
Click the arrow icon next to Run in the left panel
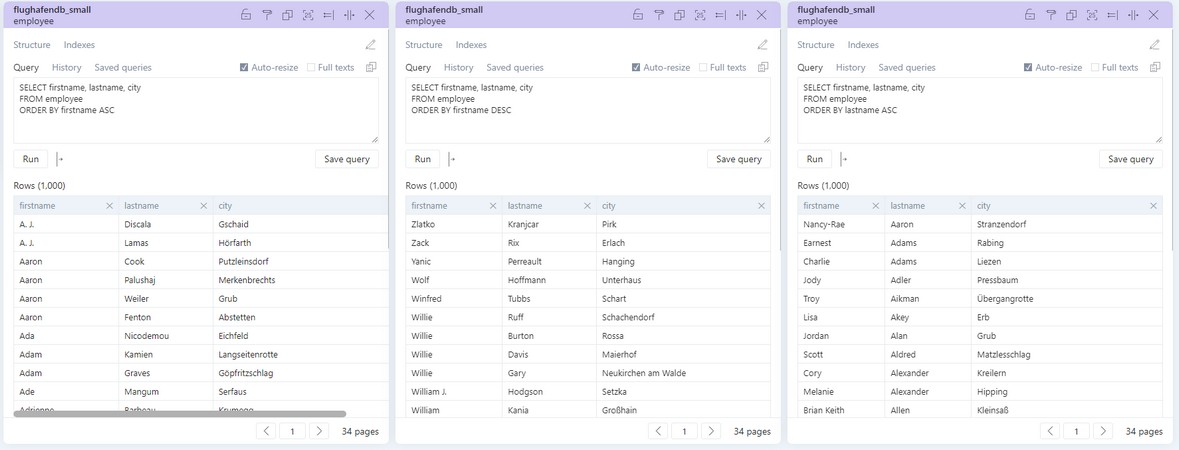[x=60, y=159]
